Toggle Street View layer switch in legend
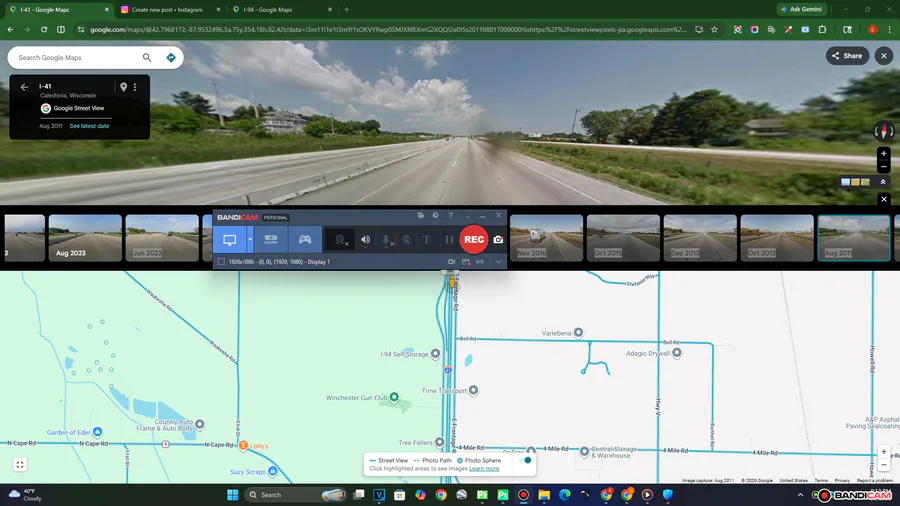This screenshot has height=506, width=900. click(x=524, y=460)
